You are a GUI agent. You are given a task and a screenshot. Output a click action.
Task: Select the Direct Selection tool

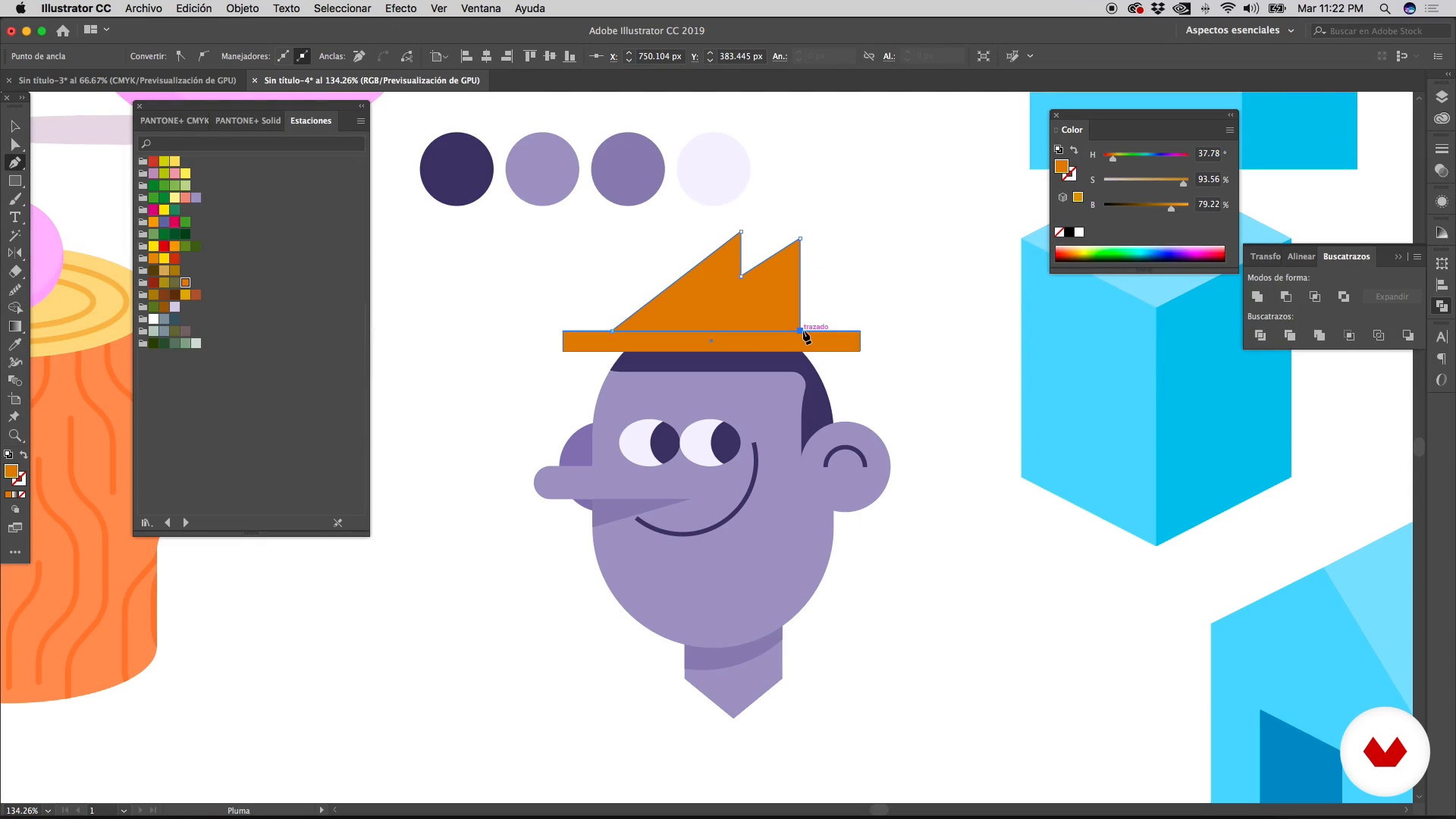(x=14, y=144)
